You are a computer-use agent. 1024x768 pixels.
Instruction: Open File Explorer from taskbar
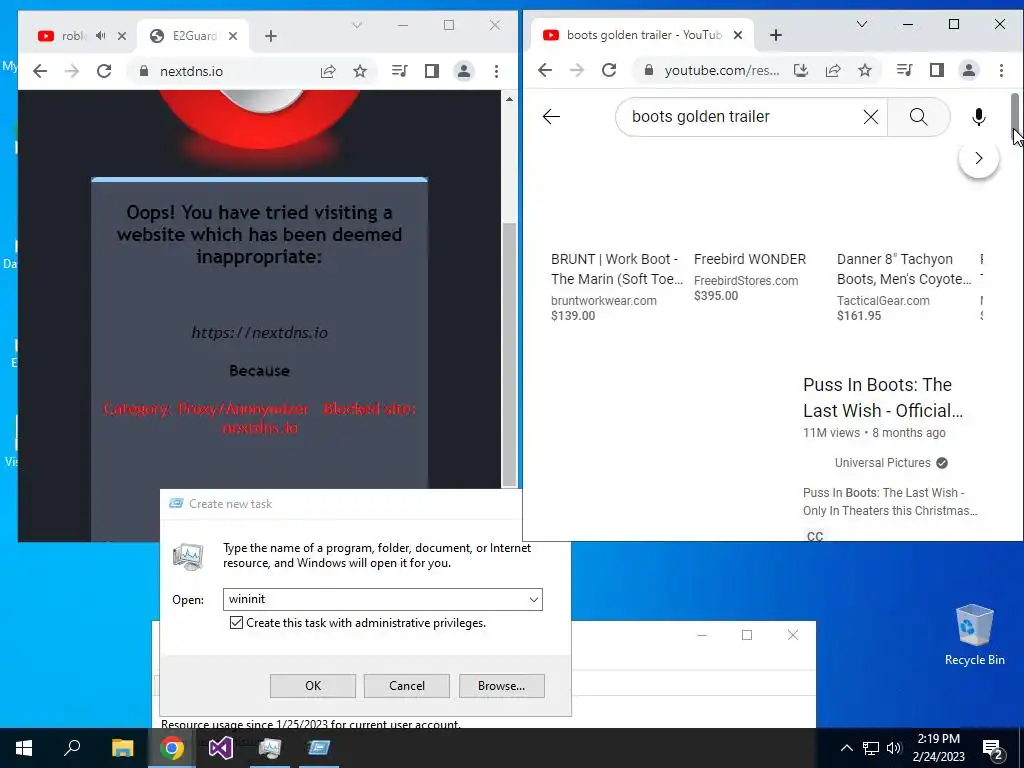point(122,748)
